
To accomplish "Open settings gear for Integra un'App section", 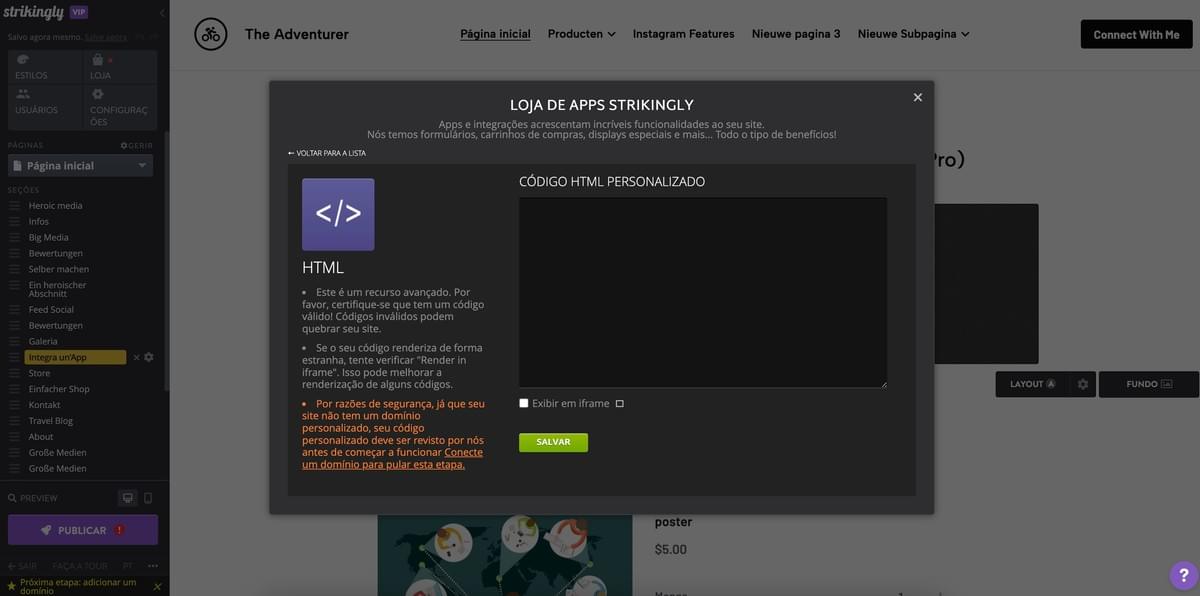I will pos(149,357).
